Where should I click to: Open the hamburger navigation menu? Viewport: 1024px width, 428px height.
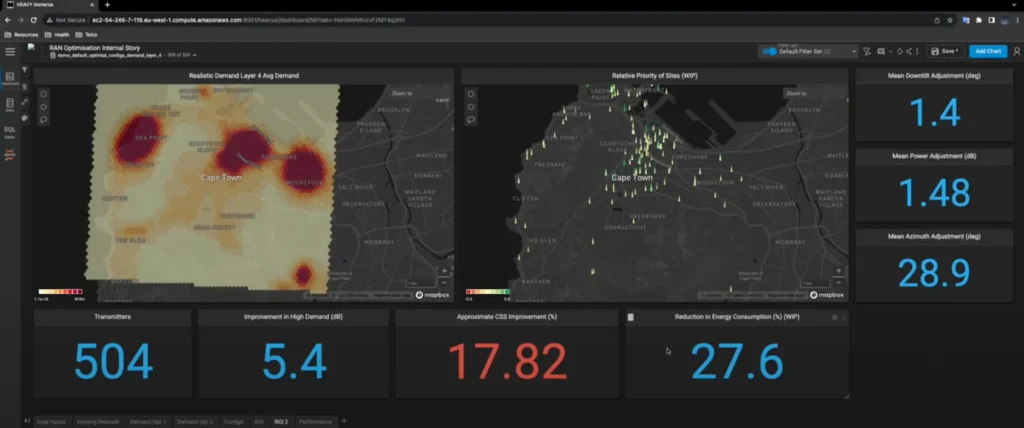pyautogui.click(x=10, y=52)
